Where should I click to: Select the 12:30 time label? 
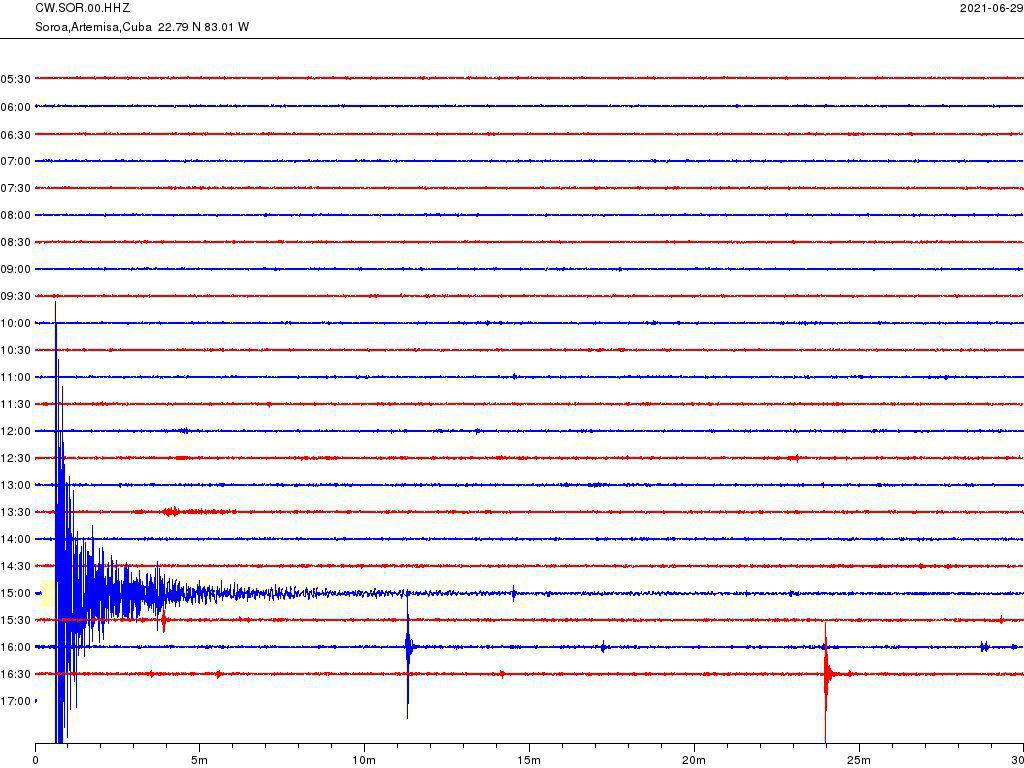16,458
